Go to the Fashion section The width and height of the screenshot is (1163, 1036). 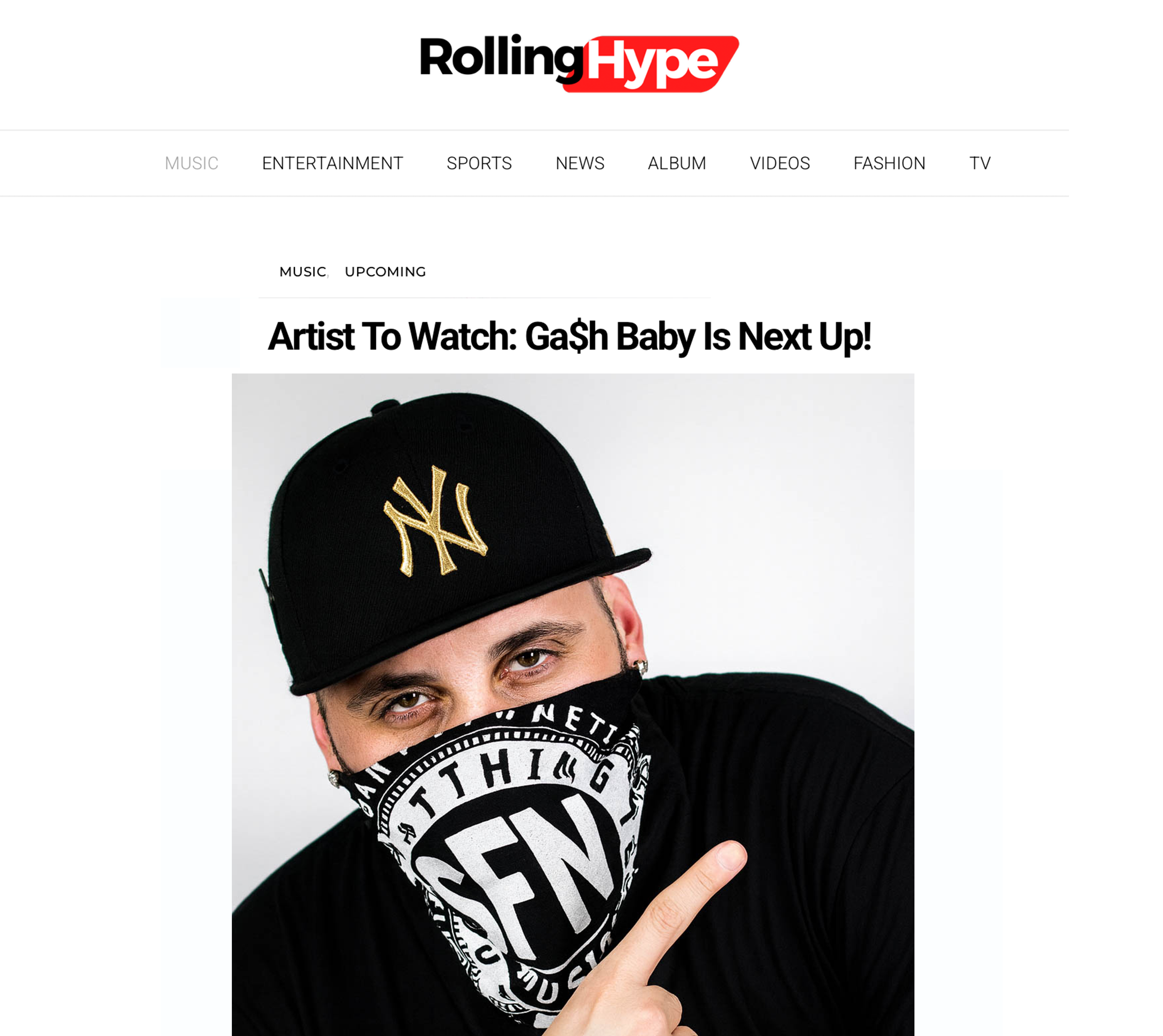(889, 164)
